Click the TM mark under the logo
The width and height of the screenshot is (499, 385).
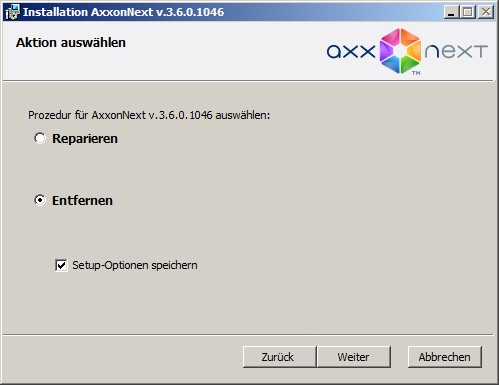[416, 73]
